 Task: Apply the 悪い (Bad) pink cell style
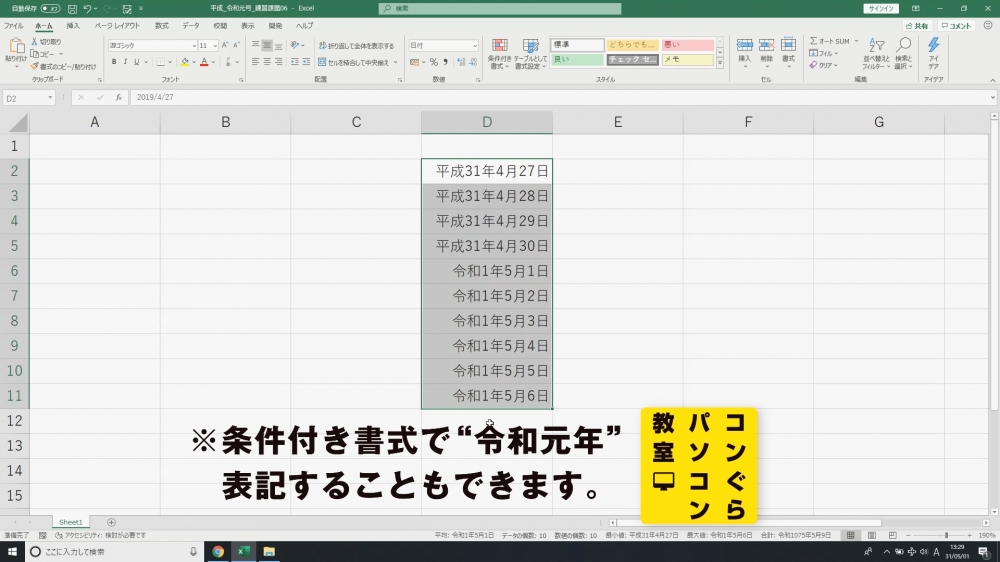(x=688, y=45)
